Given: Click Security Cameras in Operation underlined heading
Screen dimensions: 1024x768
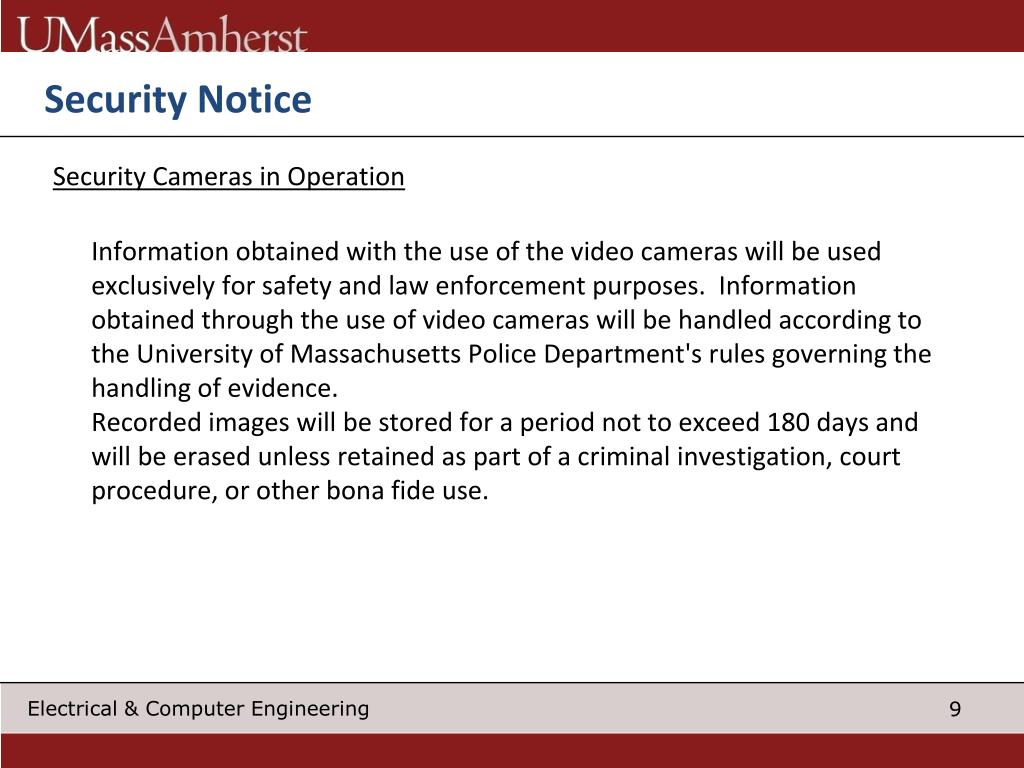Looking at the screenshot, I should tap(229, 177).
